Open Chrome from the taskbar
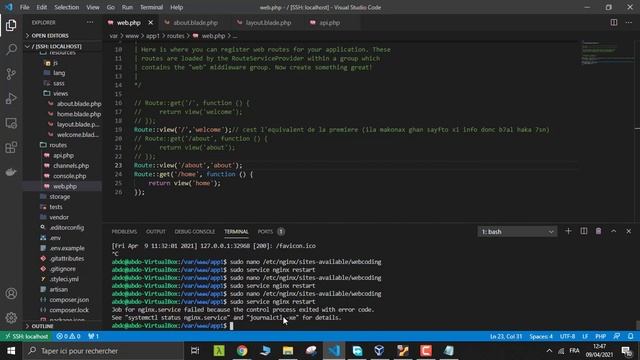The height and width of the screenshot is (360, 640). 242,351
